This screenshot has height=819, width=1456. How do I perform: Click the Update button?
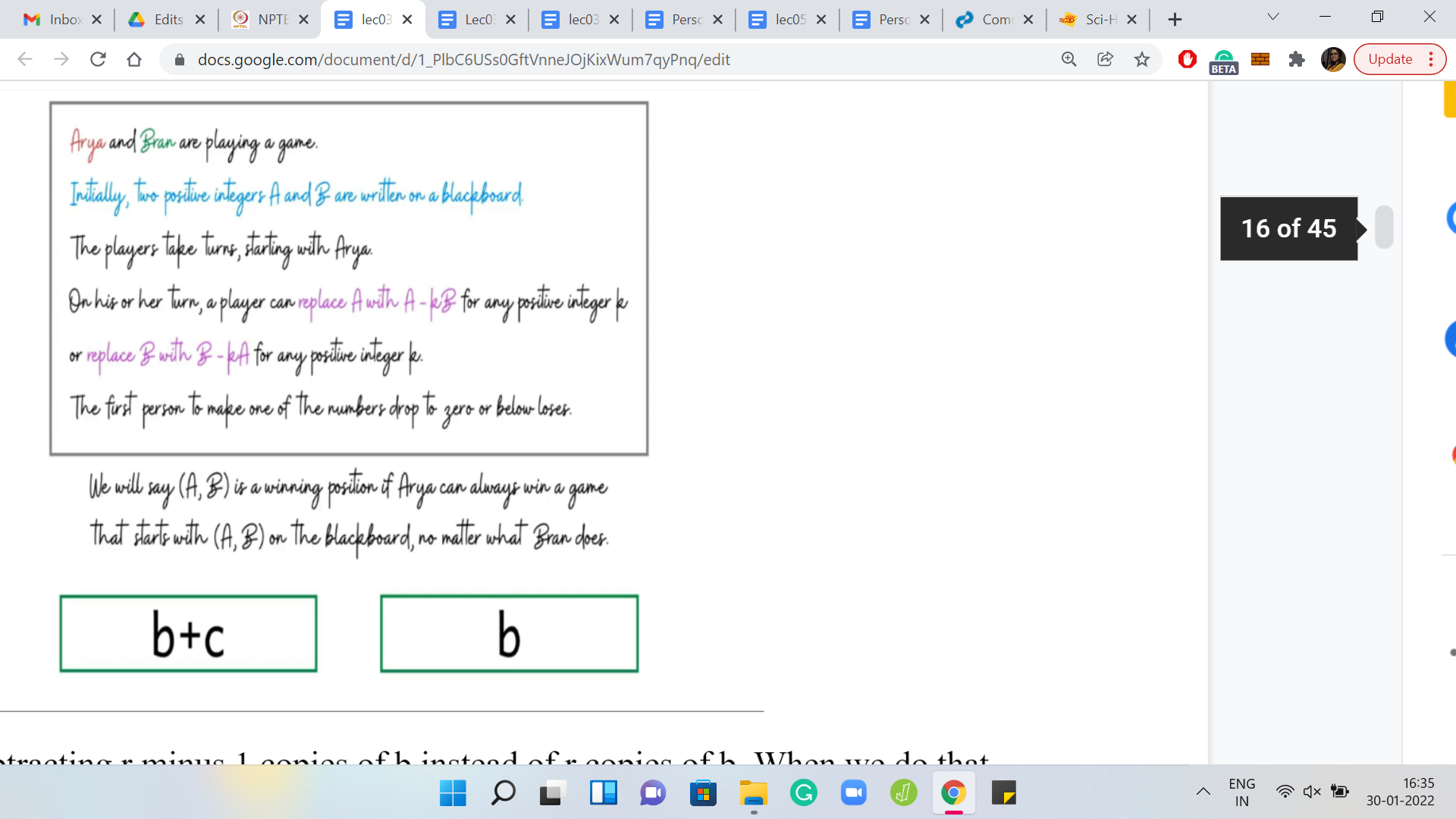click(1390, 59)
